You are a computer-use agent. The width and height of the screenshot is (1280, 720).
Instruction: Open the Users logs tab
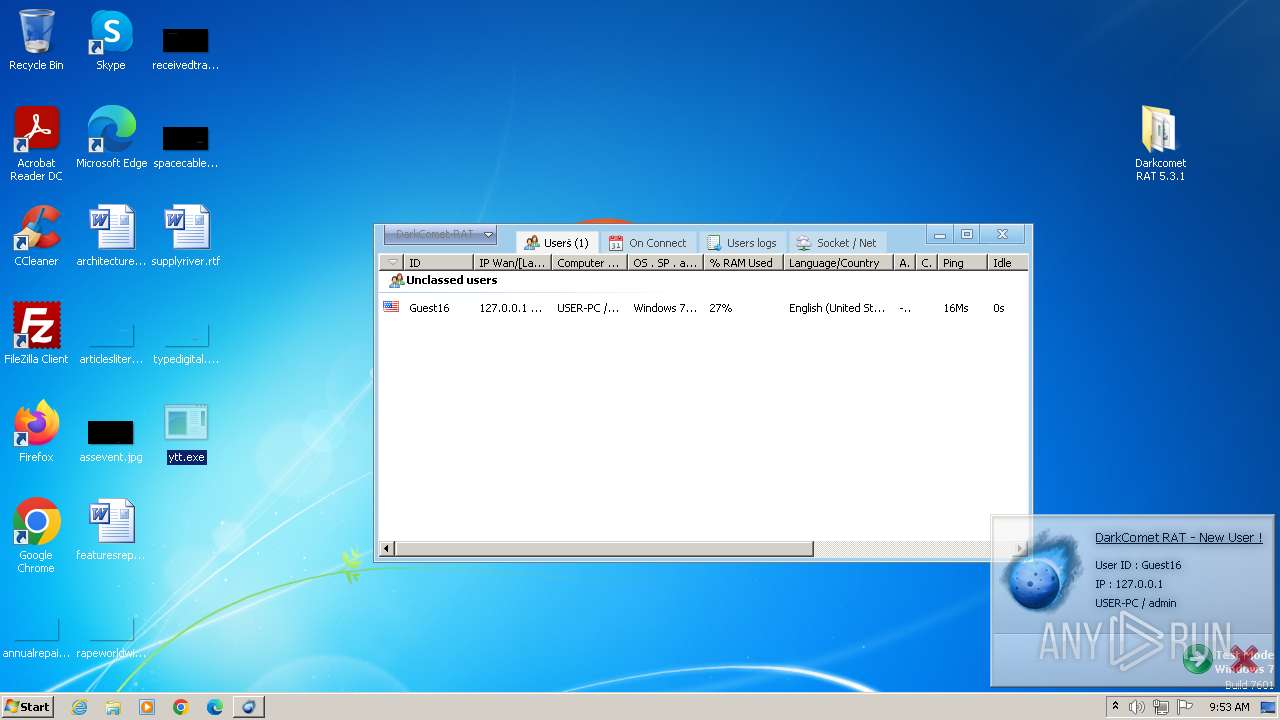[x=741, y=243]
